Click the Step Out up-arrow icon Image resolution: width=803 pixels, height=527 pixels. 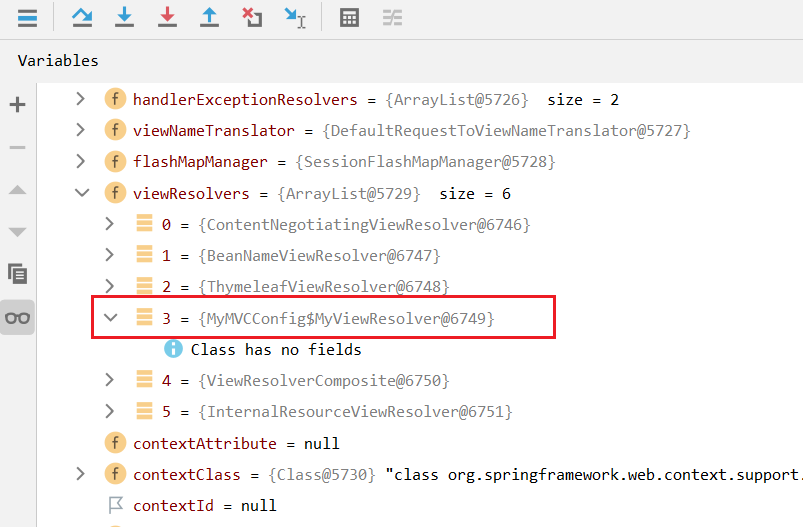point(209,18)
